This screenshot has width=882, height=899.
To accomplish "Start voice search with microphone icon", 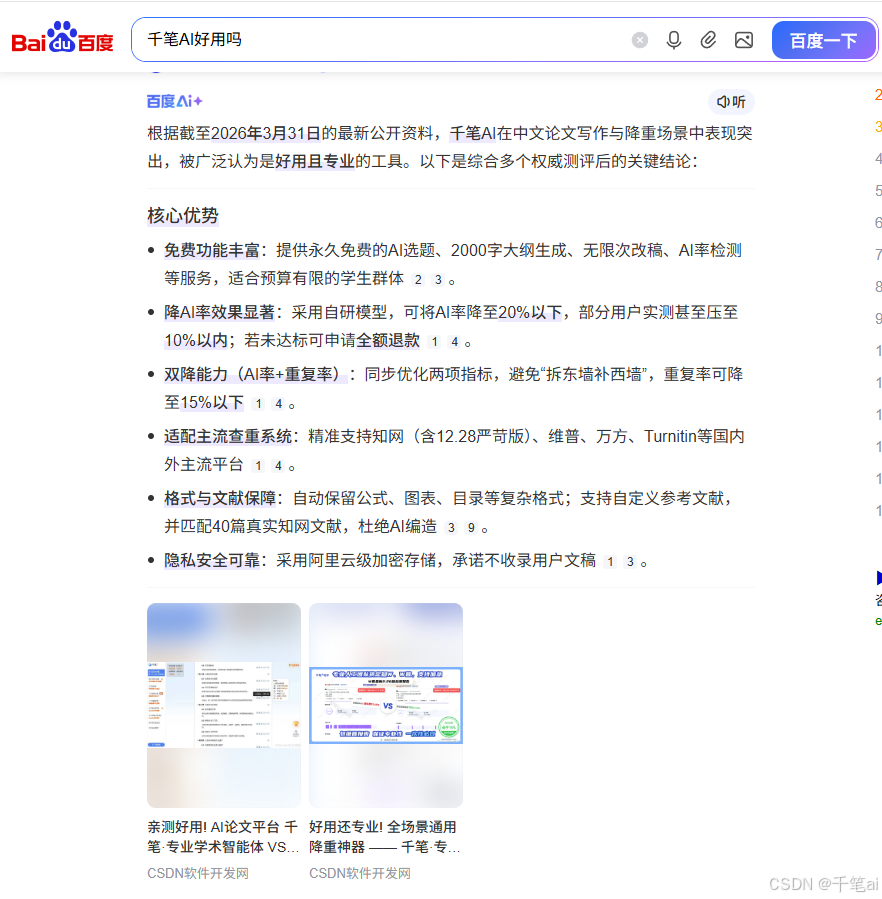I will [x=674, y=40].
